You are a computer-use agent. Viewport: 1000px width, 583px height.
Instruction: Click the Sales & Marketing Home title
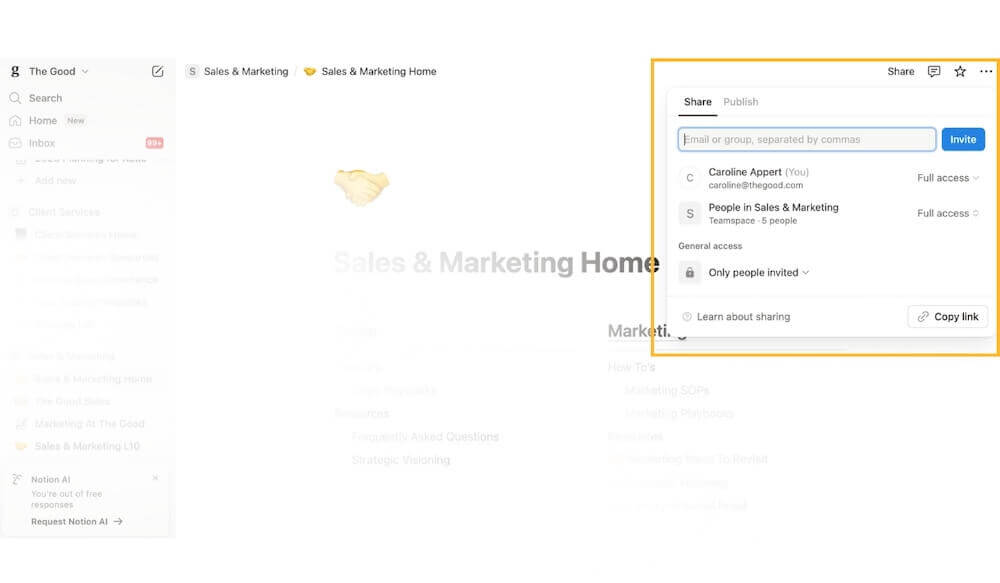(x=496, y=263)
